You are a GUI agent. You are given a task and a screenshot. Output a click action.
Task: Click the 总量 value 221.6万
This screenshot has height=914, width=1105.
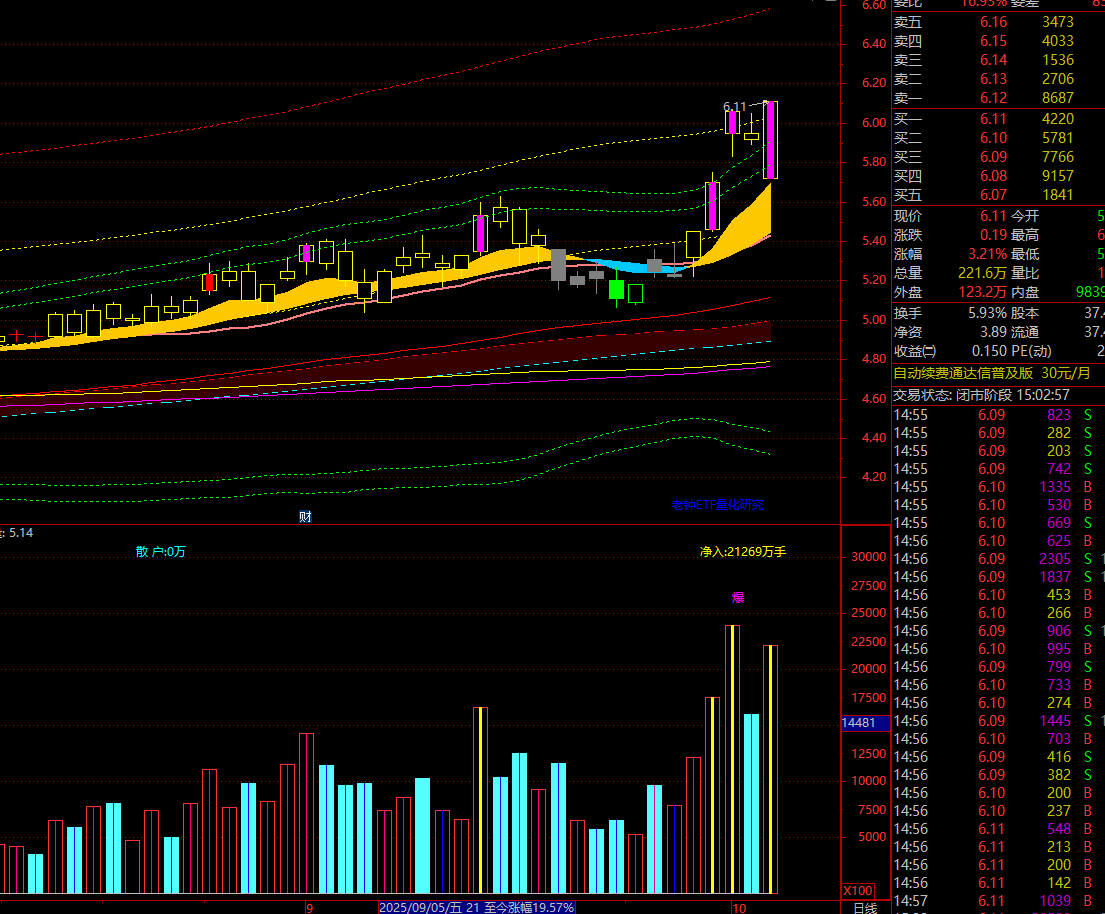coord(982,273)
